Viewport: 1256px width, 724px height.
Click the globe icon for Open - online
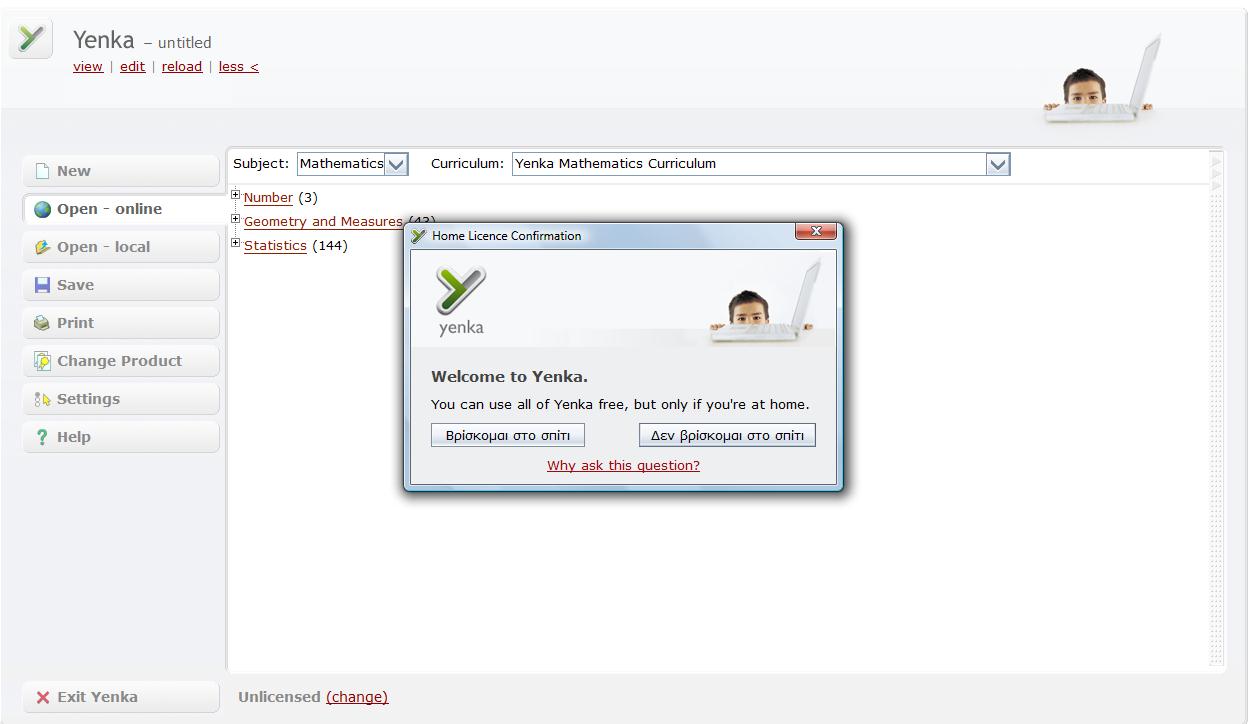tap(42, 209)
